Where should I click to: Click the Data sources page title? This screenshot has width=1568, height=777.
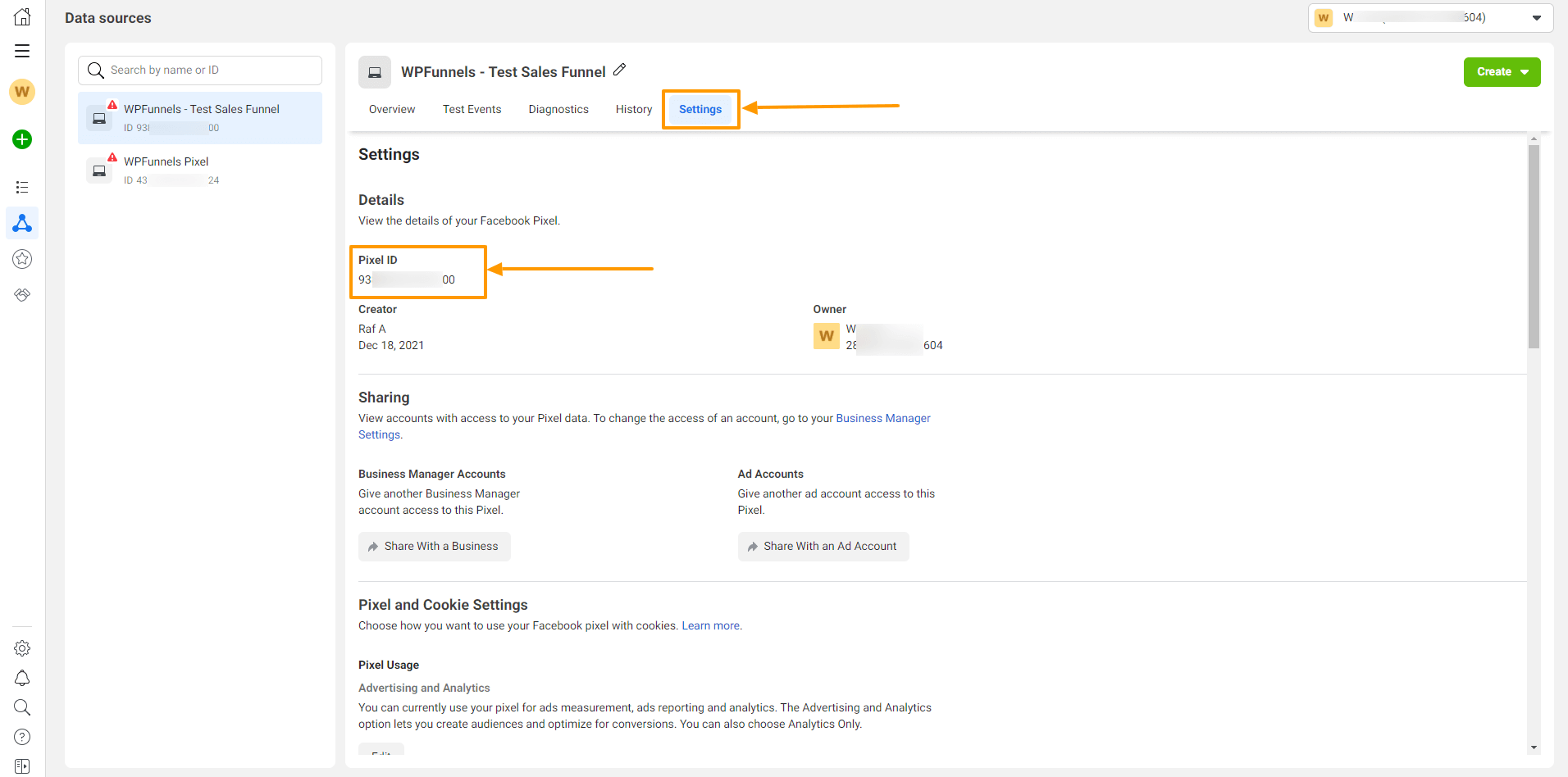pos(108,18)
